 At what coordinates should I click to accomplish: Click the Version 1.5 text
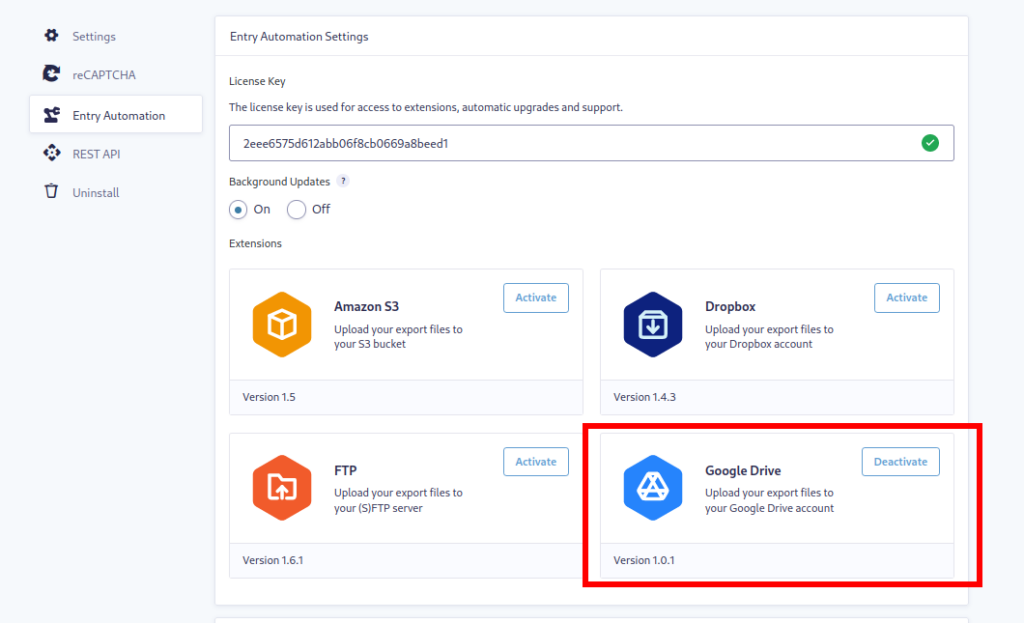pyautogui.click(x=269, y=397)
